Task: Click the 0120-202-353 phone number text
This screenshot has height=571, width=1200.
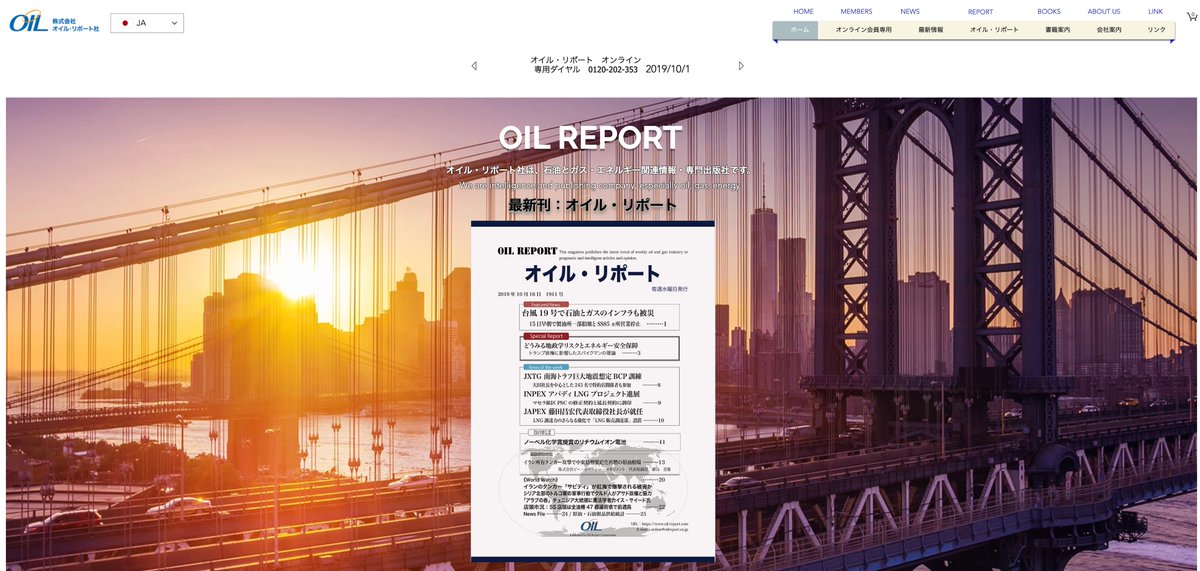Action: (x=613, y=70)
